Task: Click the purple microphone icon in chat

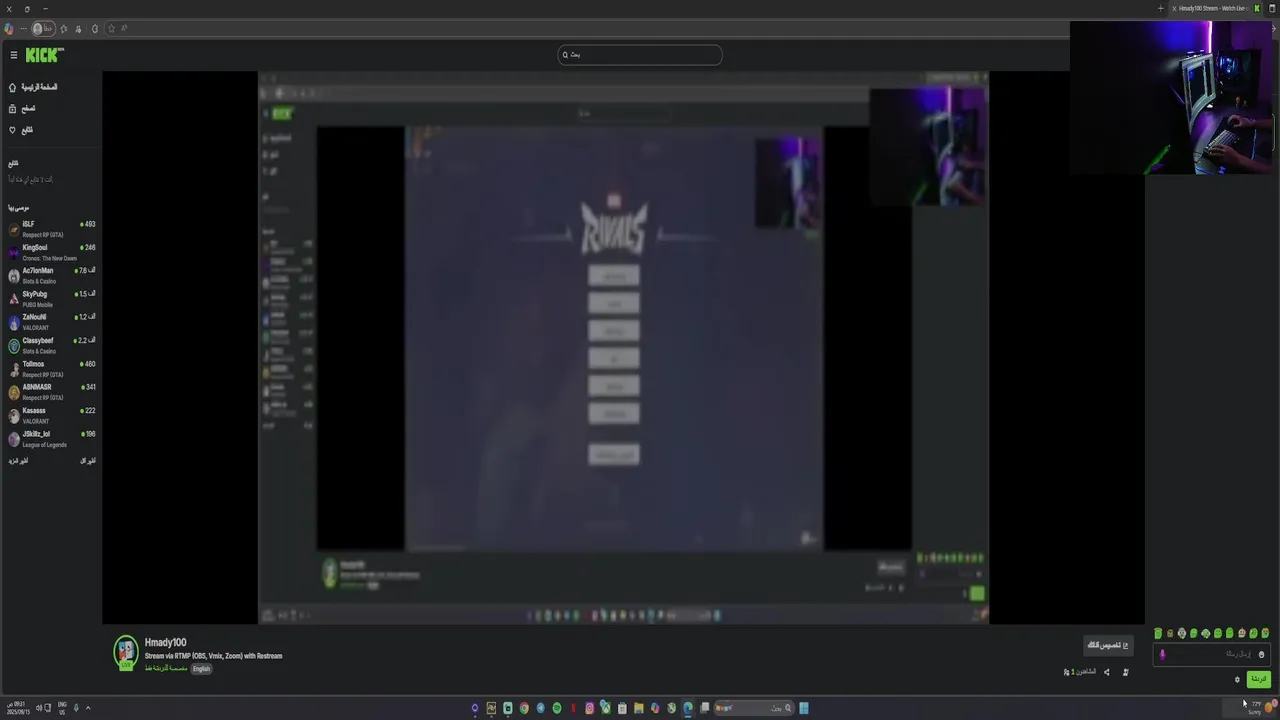Action: 1162,655
